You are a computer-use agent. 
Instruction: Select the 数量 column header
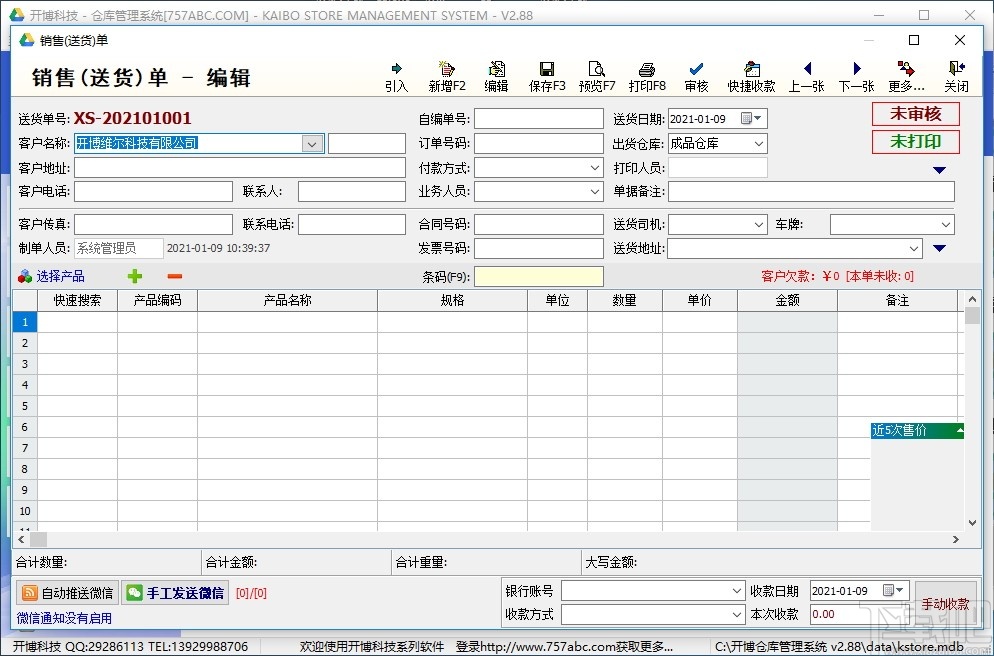[624, 300]
